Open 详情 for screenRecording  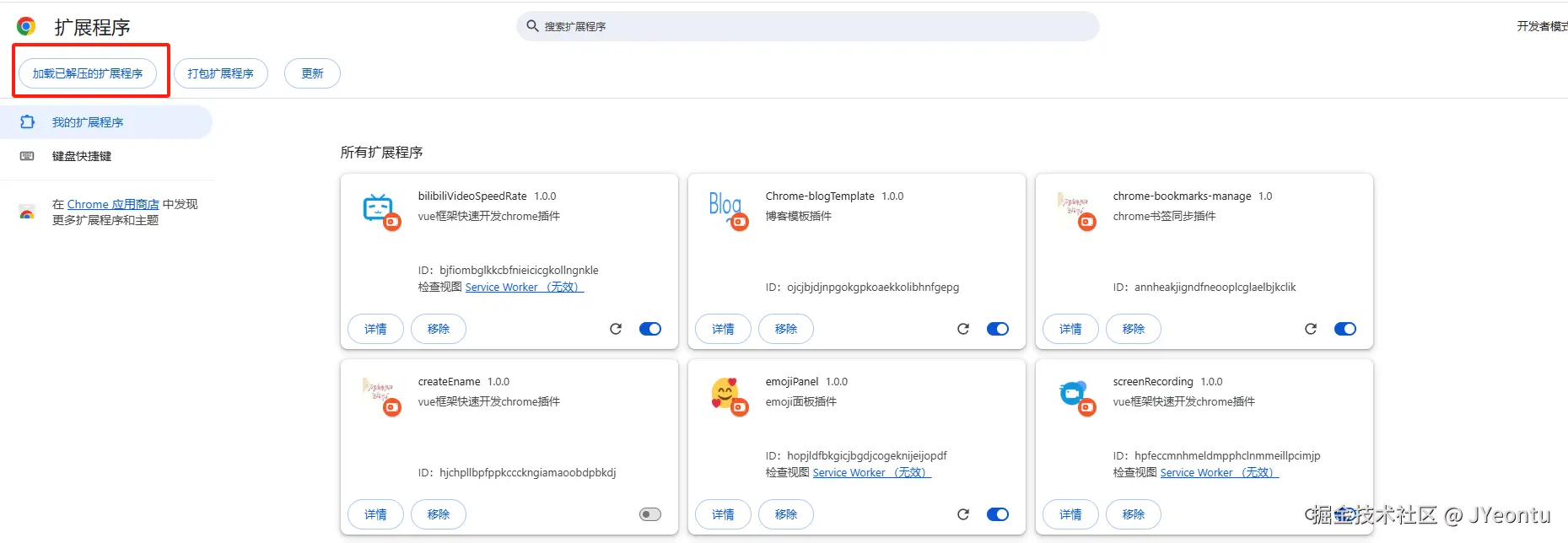coord(1071,514)
